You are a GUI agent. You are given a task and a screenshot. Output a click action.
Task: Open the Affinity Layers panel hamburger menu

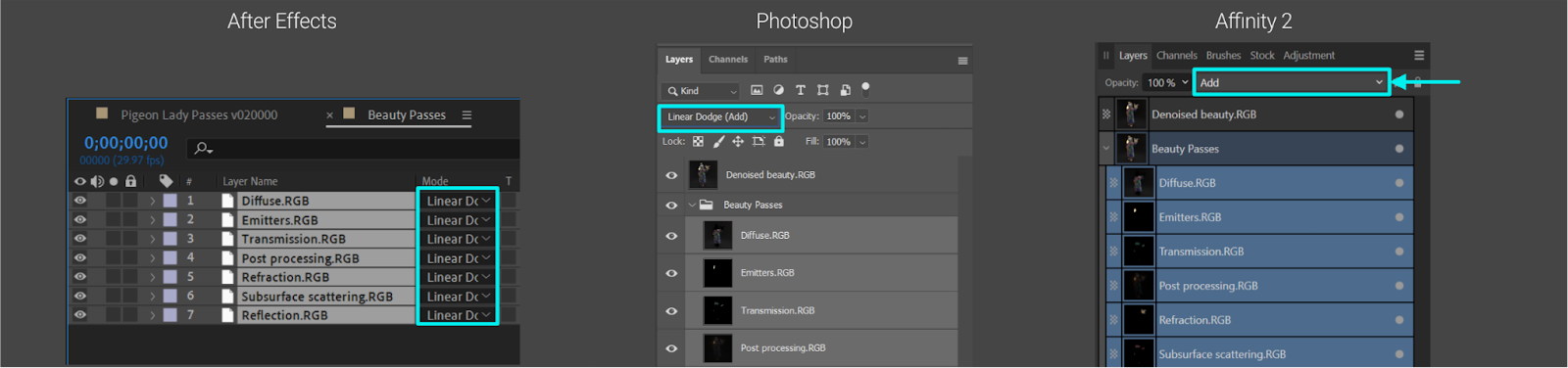coord(1419,56)
